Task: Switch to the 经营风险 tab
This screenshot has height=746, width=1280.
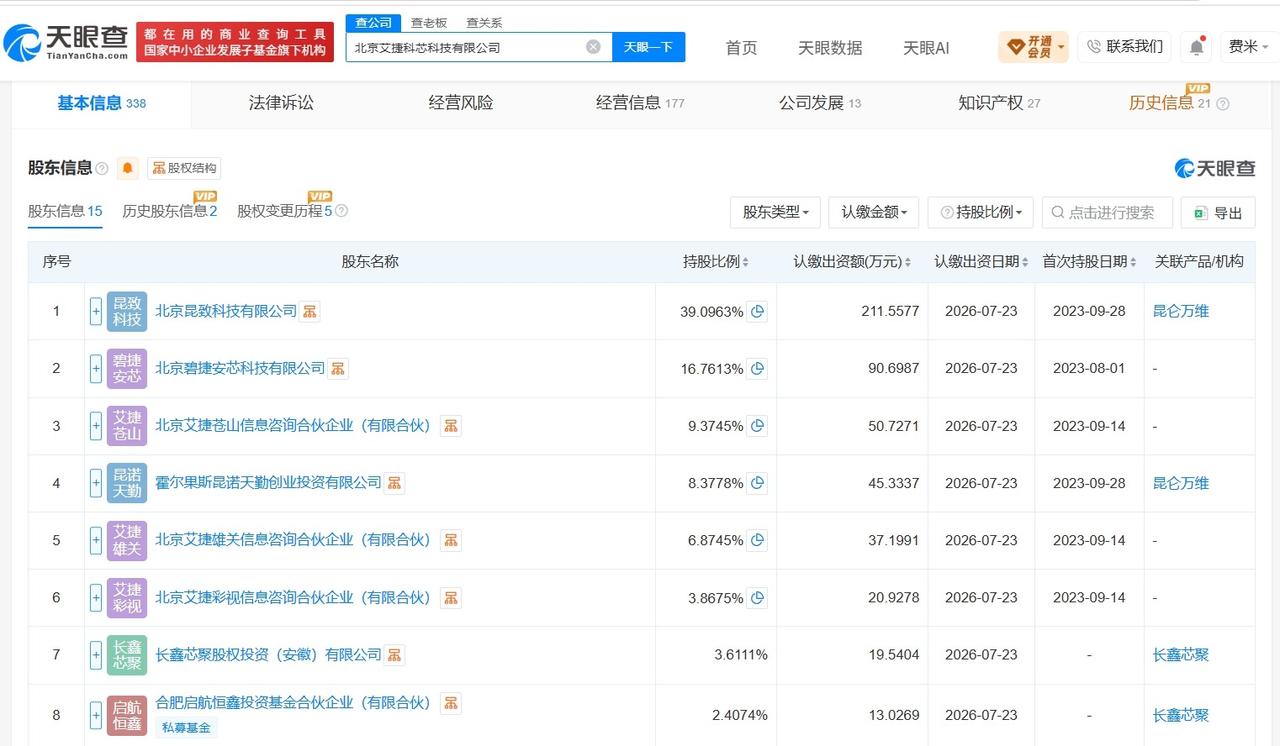Action: click(461, 103)
